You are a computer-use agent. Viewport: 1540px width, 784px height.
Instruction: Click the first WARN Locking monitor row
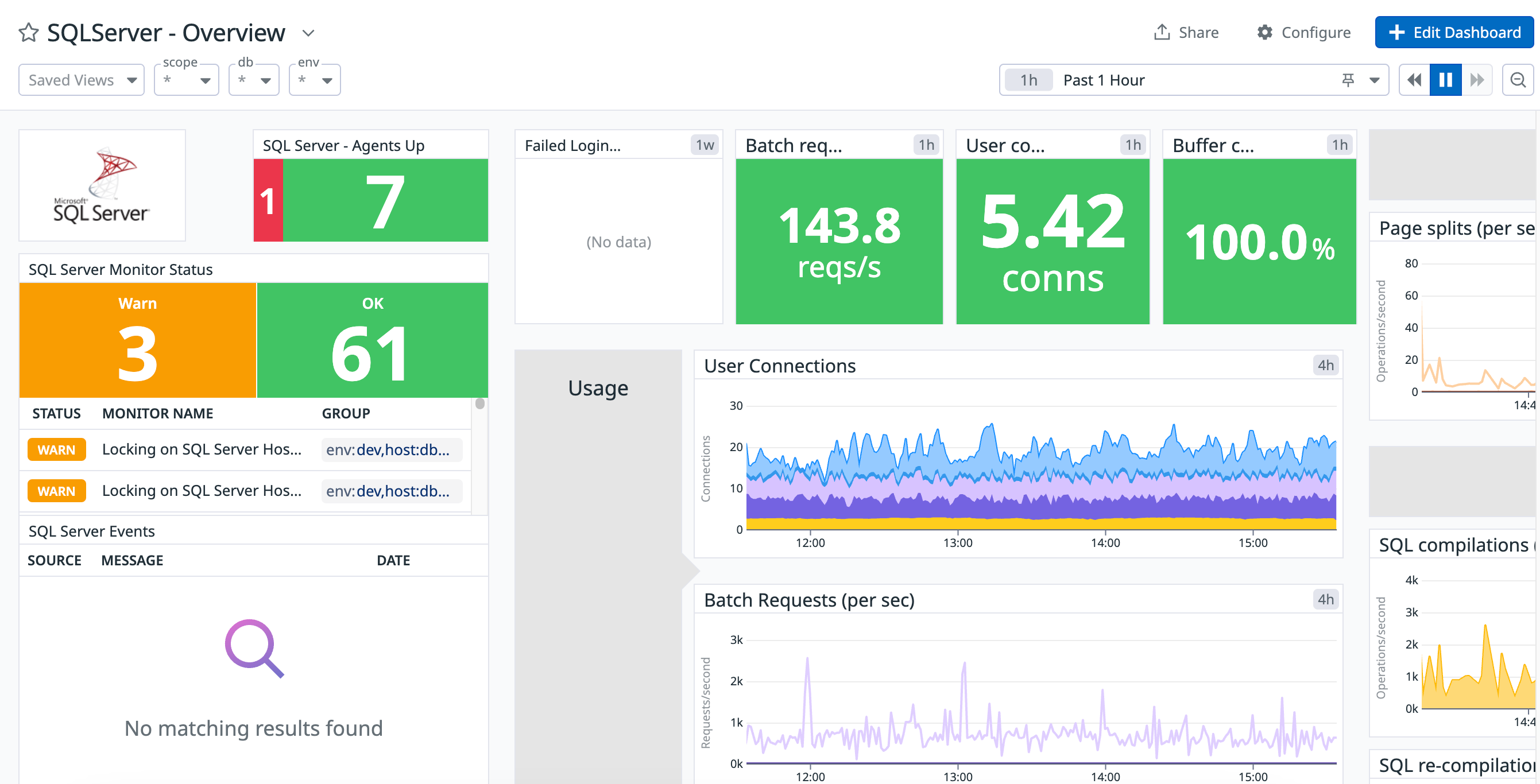pyautogui.click(x=202, y=449)
